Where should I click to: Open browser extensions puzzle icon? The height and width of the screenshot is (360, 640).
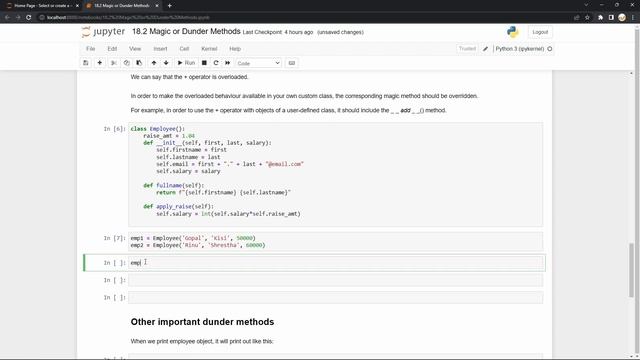click(x=600, y=18)
